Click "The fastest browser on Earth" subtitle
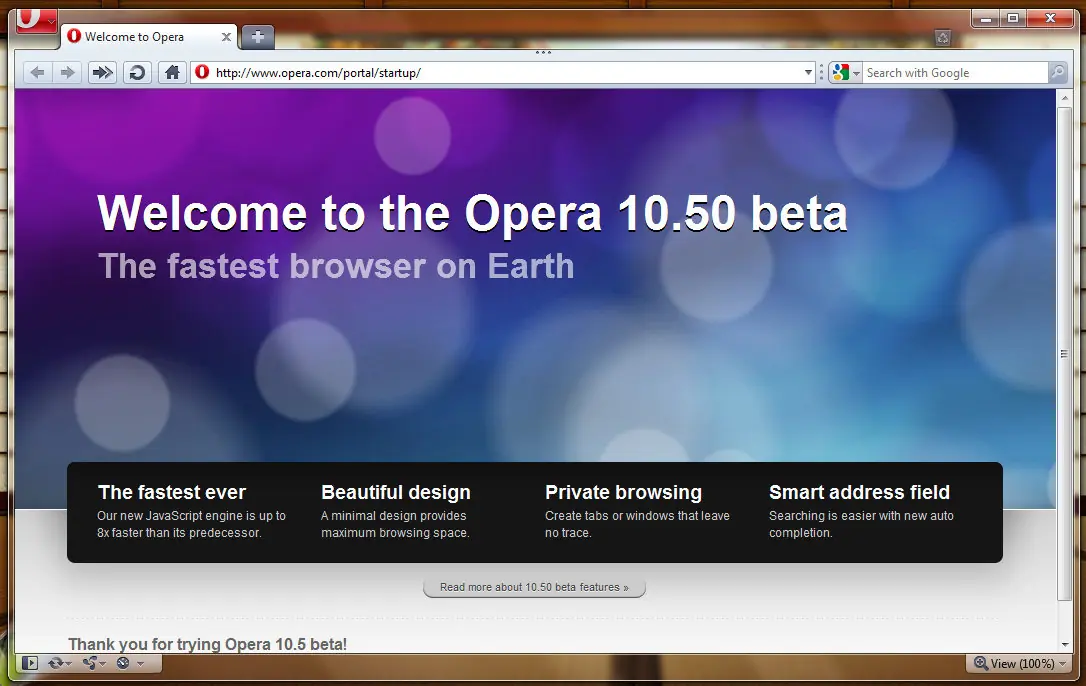Screen dimensions: 1086x686 [x=336, y=266]
